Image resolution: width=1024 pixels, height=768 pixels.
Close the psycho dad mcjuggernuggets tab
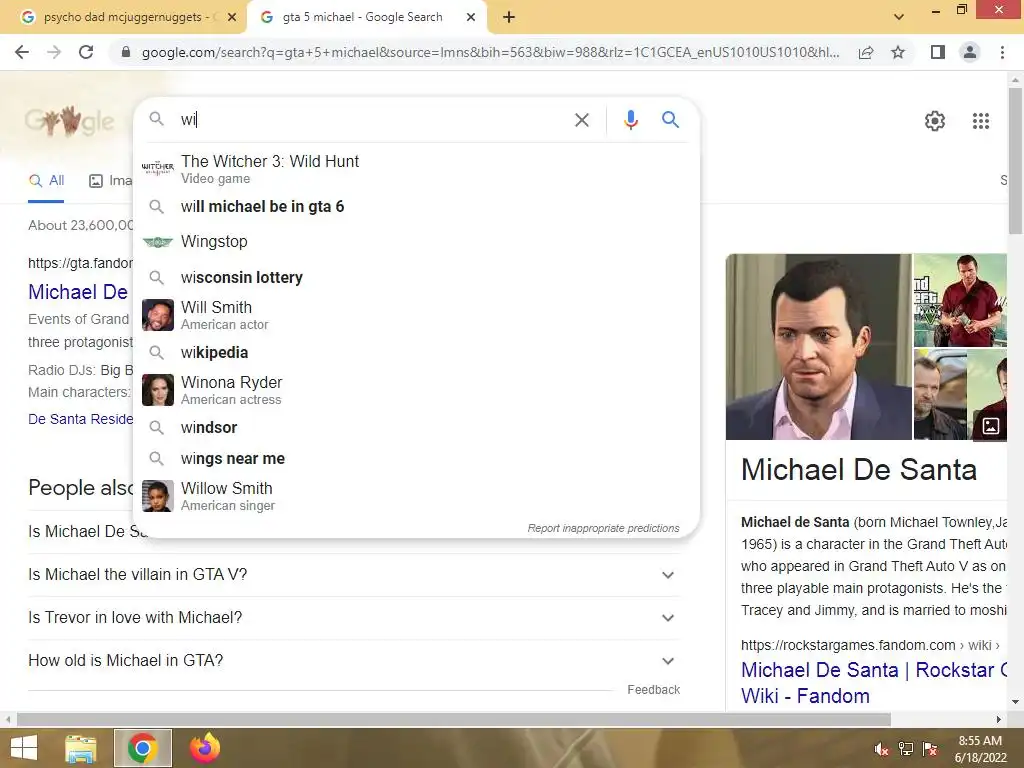tap(232, 17)
